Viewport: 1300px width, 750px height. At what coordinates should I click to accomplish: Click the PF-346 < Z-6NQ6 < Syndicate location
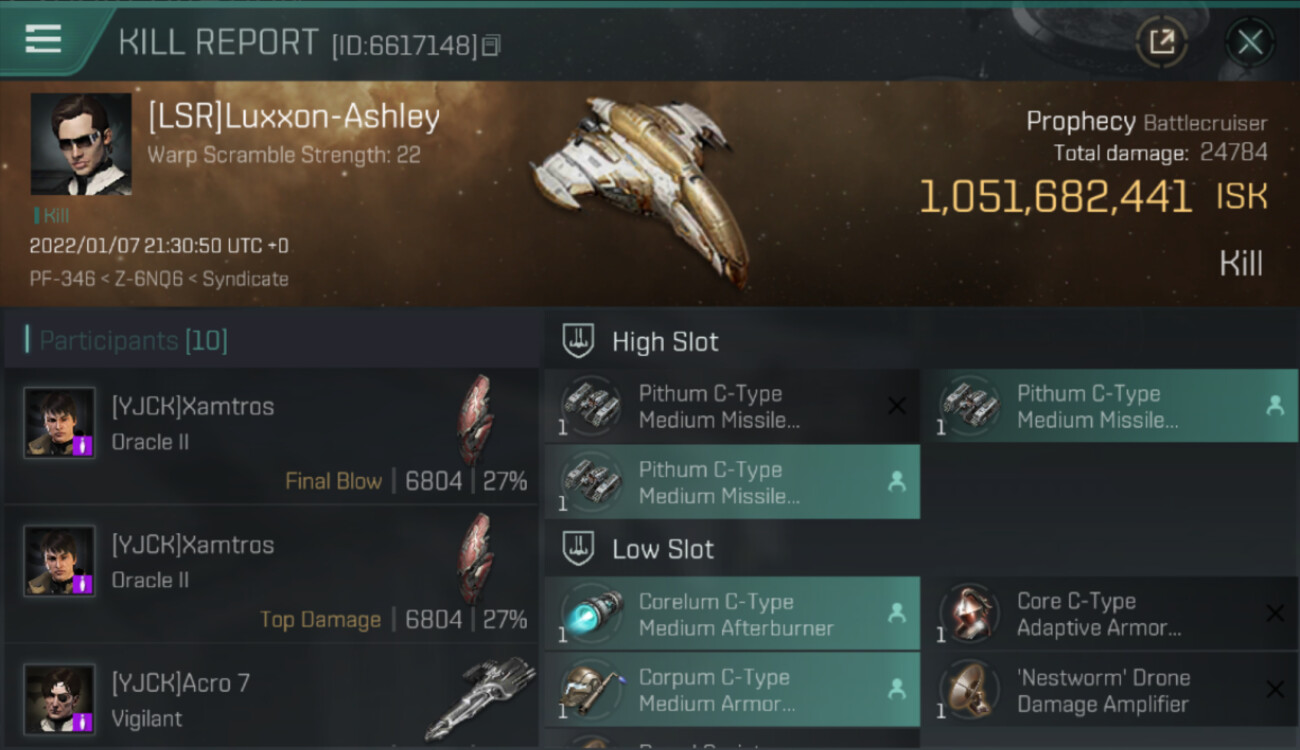[159, 279]
